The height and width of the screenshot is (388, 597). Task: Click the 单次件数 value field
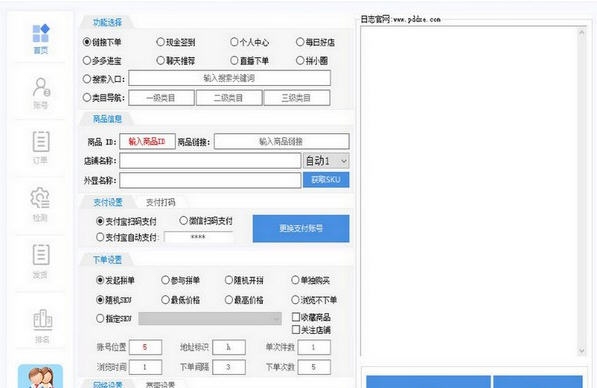click(314, 347)
